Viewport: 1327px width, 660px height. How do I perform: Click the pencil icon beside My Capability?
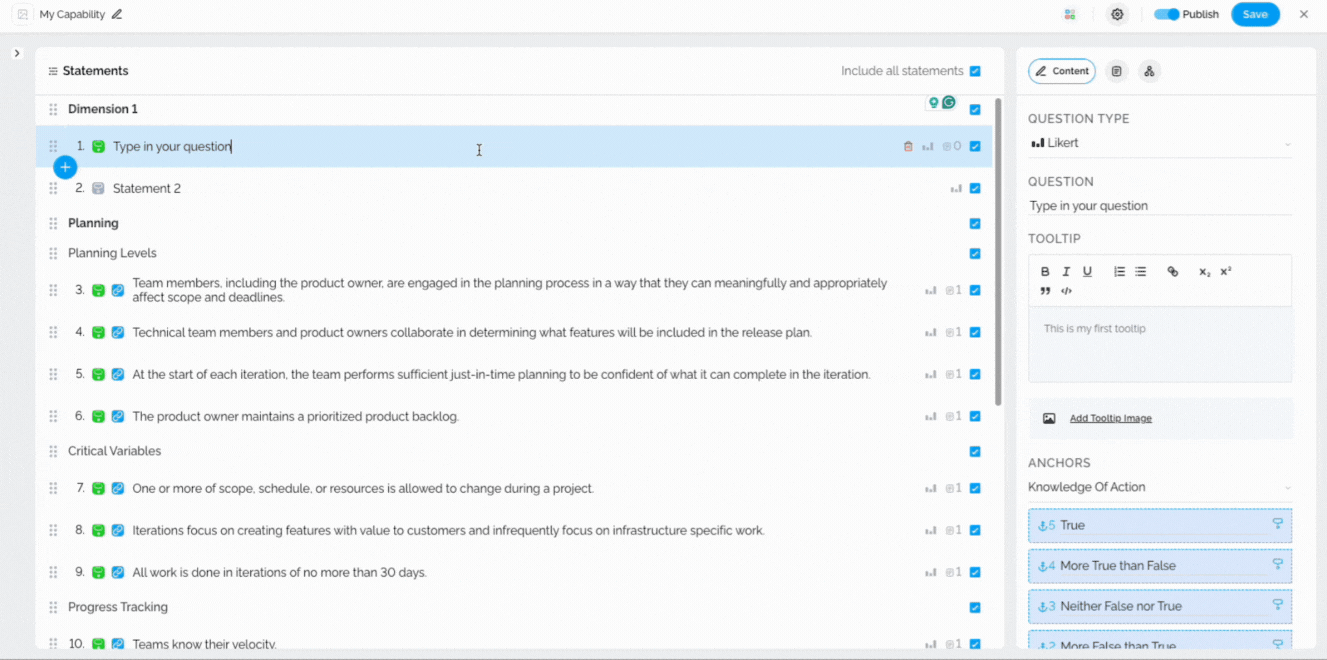point(117,15)
